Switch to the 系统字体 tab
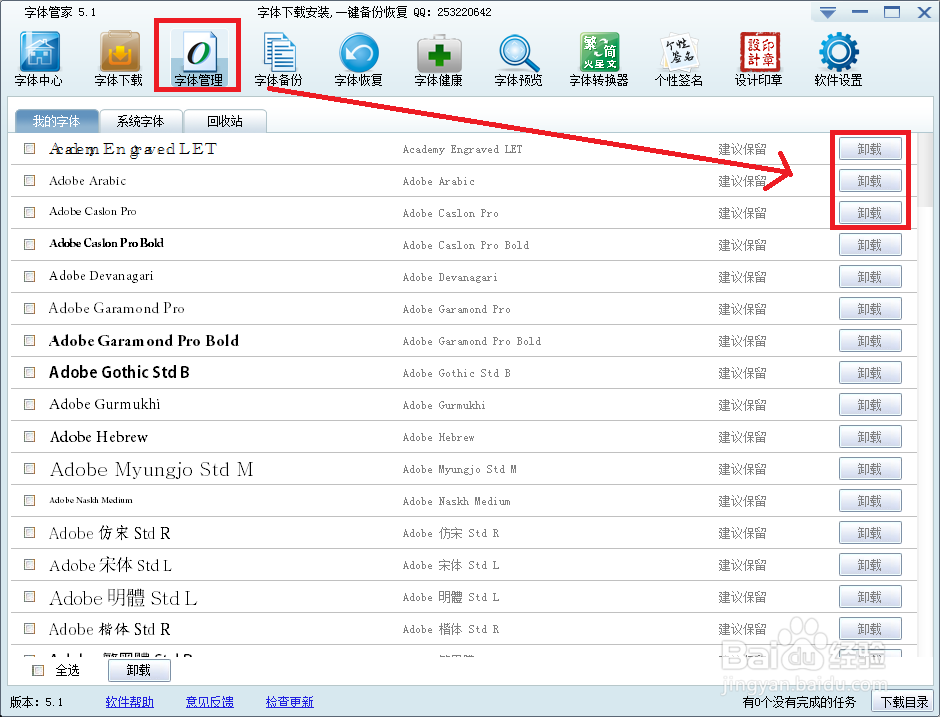 [x=140, y=121]
